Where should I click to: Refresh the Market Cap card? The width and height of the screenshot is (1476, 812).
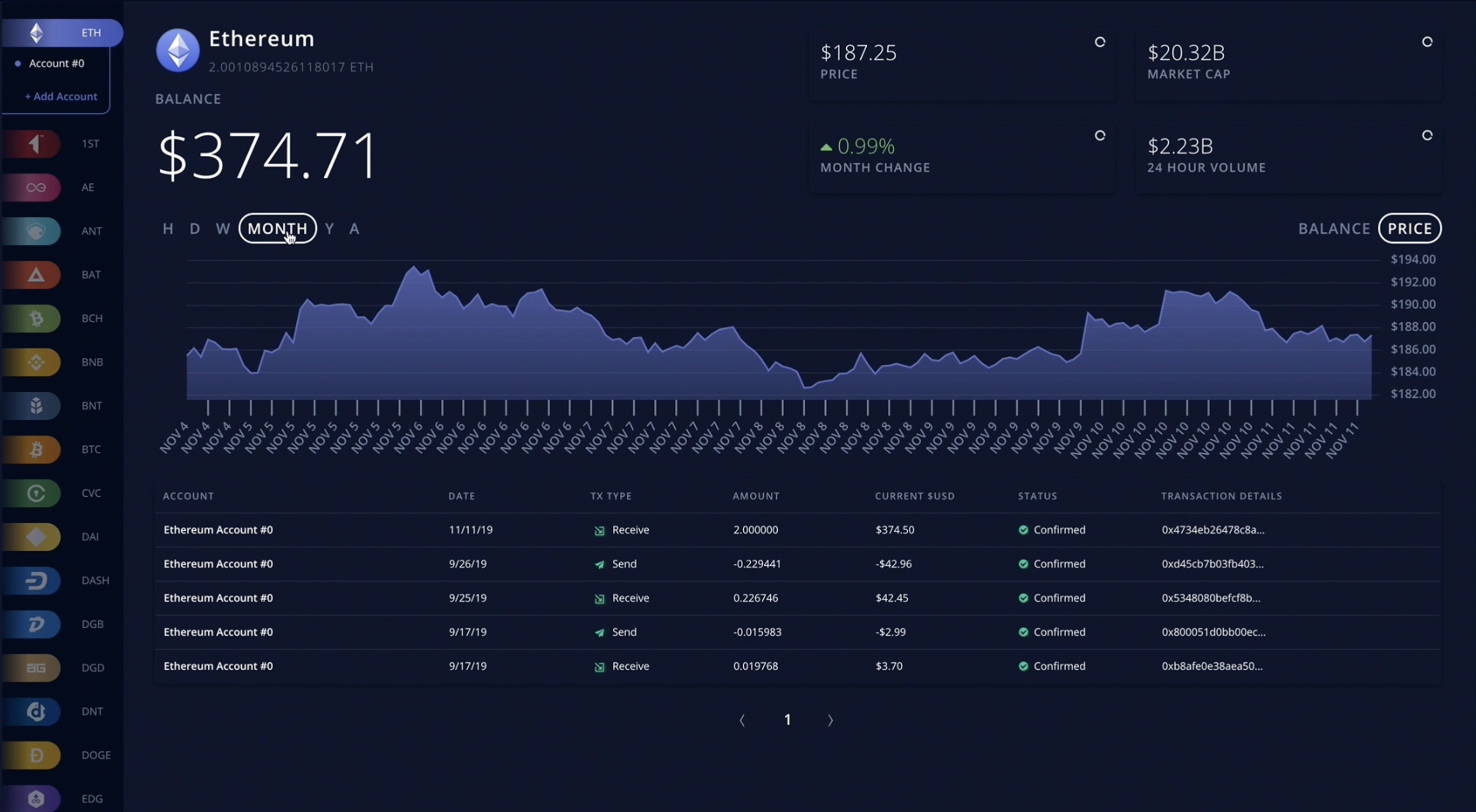tap(1427, 42)
